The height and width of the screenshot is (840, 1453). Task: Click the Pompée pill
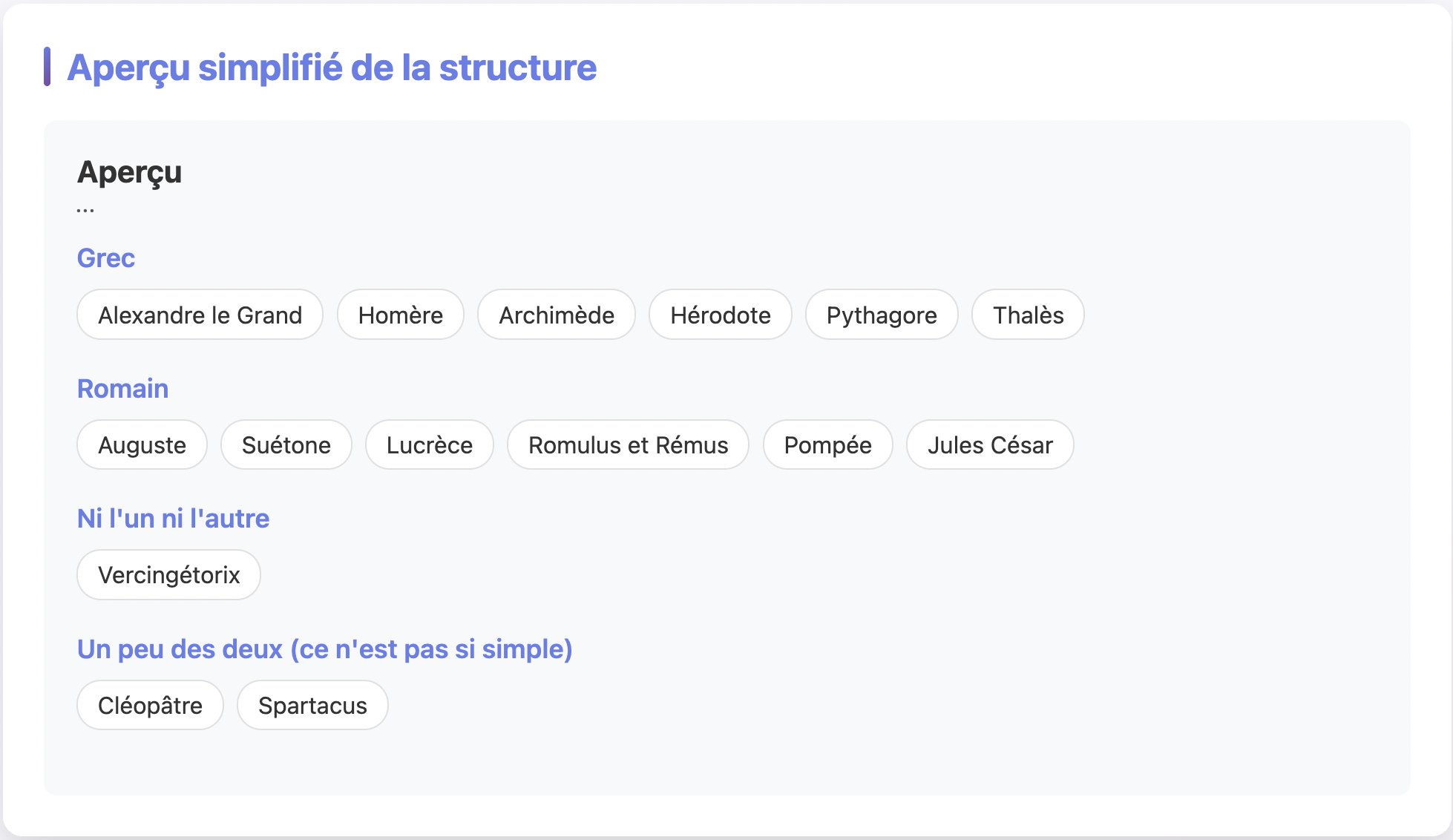point(827,444)
